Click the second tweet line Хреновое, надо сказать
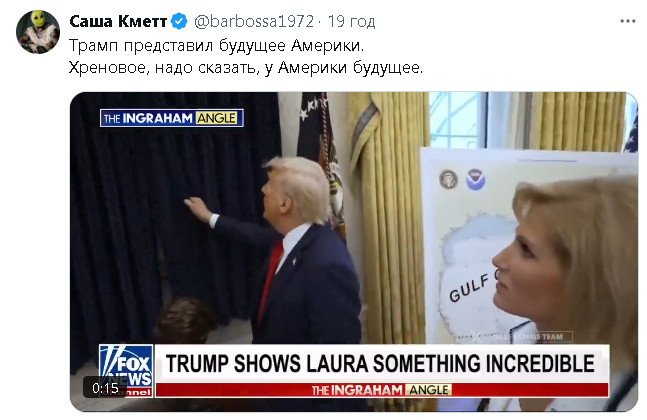The width and height of the screenshot is (647, 420). [x=246, y=67]
